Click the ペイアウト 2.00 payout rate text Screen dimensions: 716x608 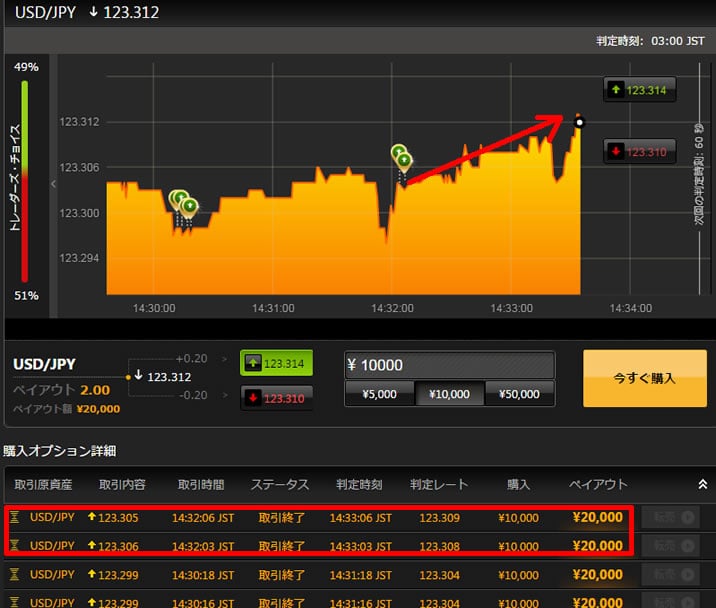(62, 390)
